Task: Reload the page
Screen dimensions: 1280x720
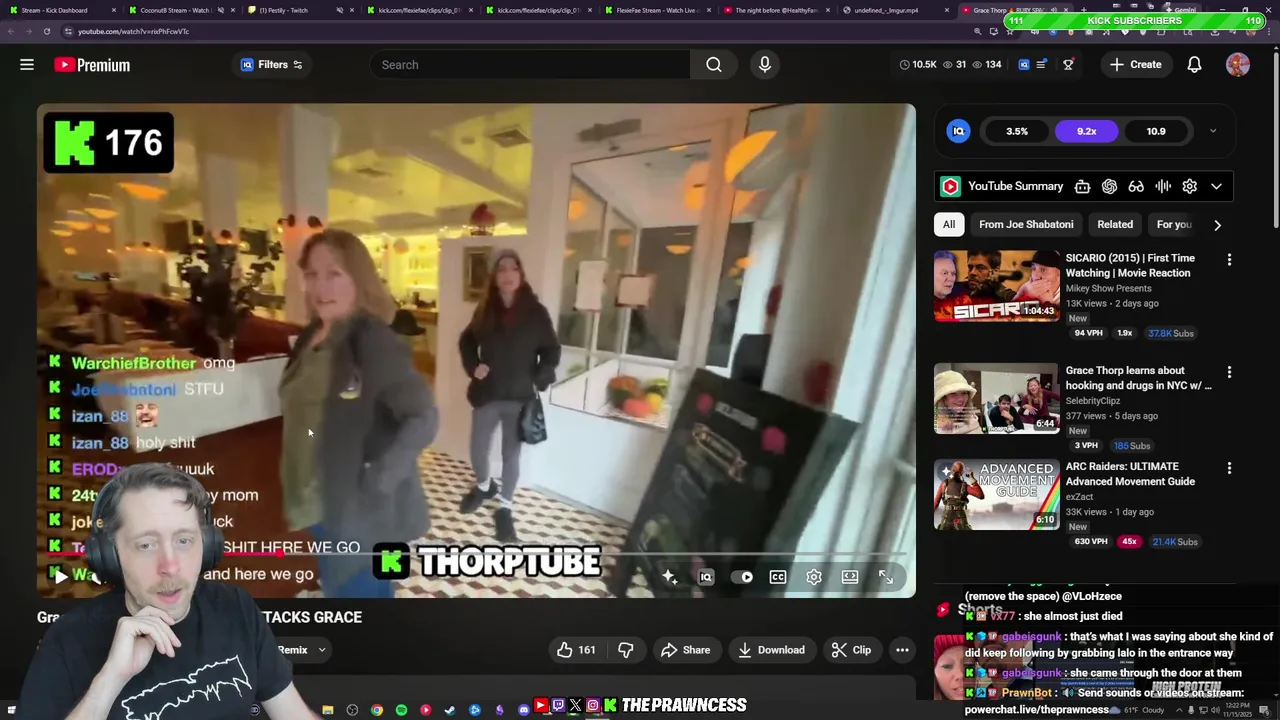Action: coord(47,31)
